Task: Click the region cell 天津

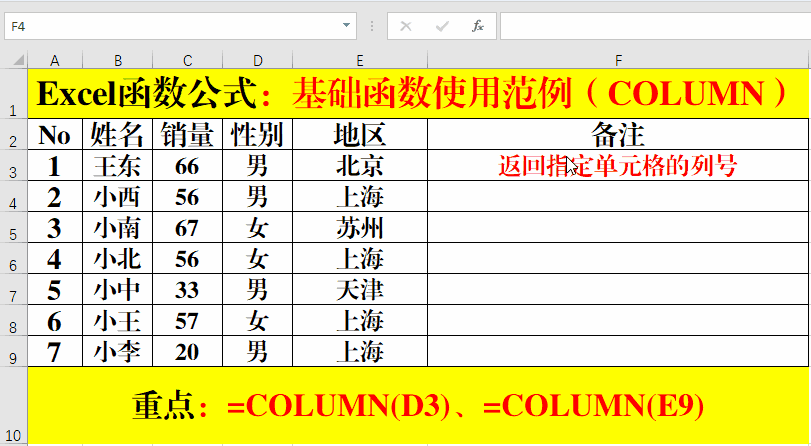Action: 360,290
